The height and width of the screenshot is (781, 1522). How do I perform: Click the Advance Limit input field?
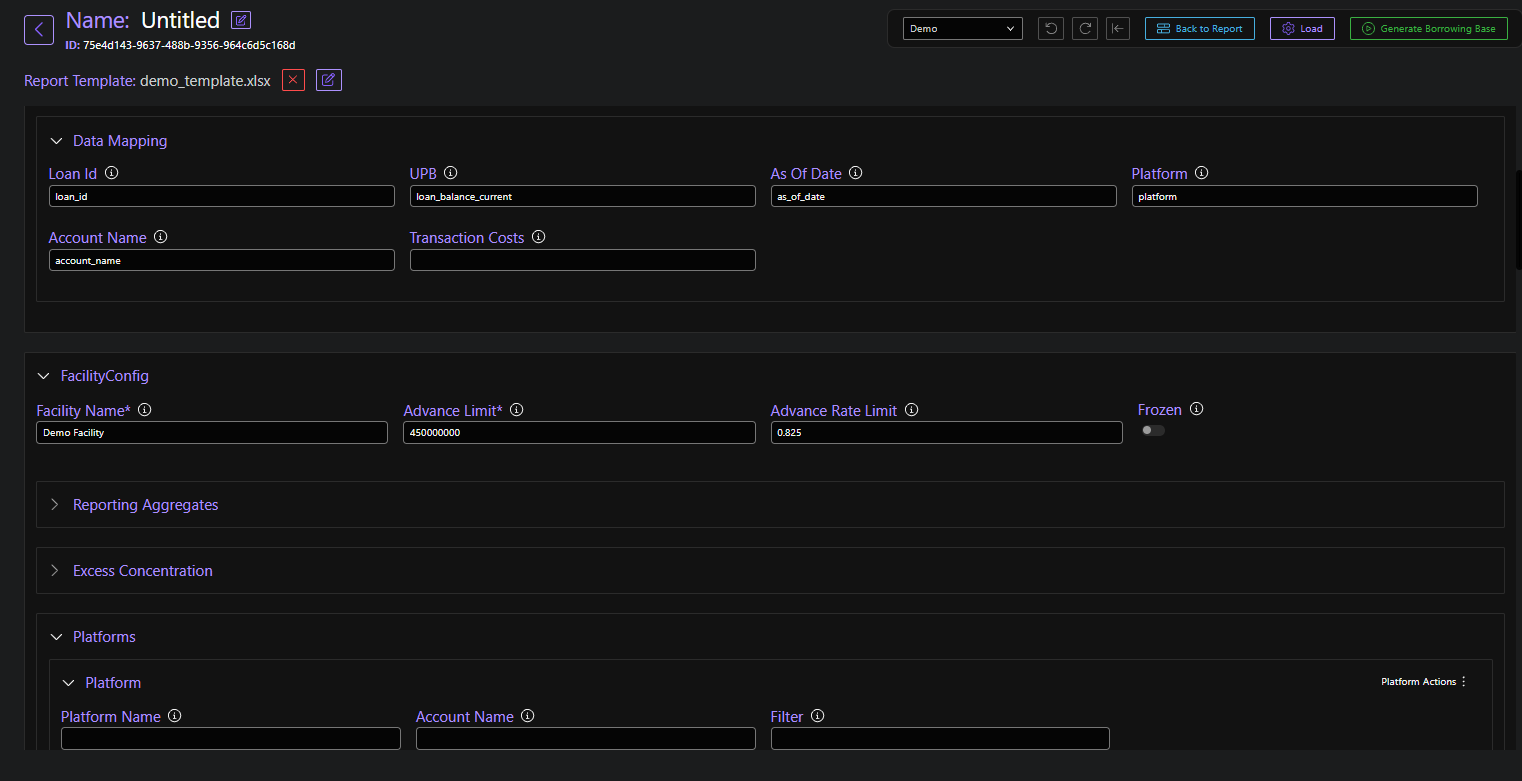point(580,432)
